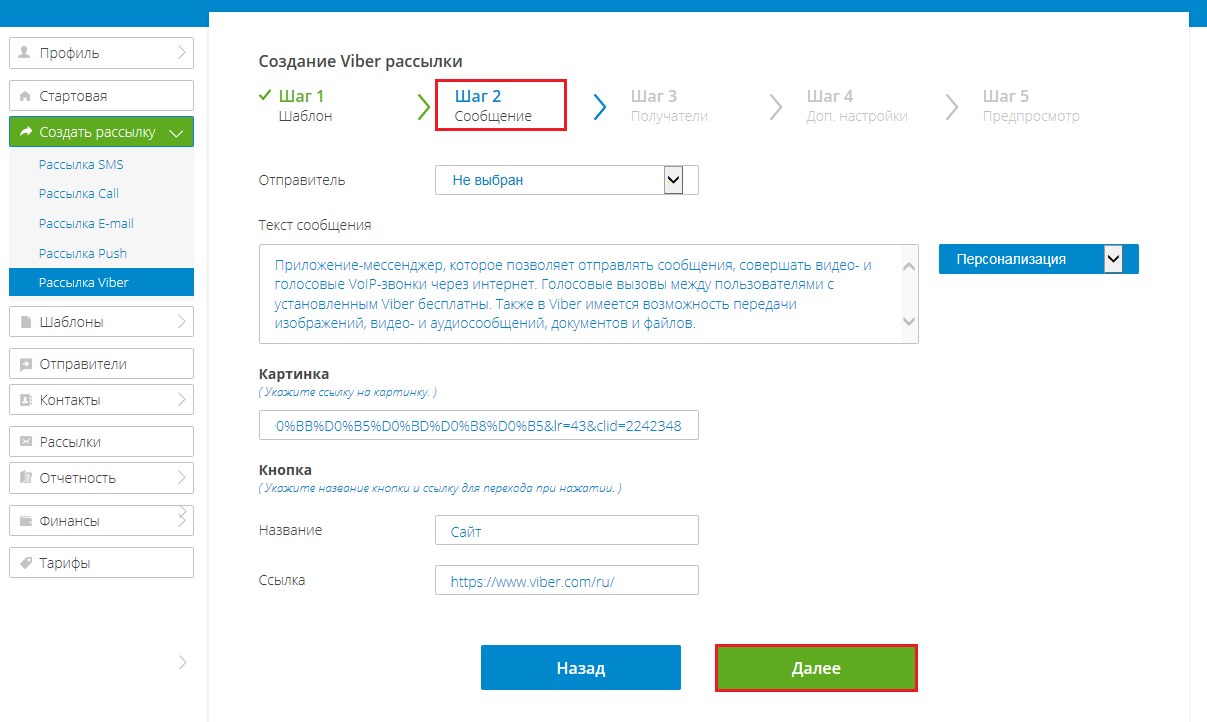Click the Отправители sidebar icon
Viewport: 1207px width, 722px height.
point(25,364)
